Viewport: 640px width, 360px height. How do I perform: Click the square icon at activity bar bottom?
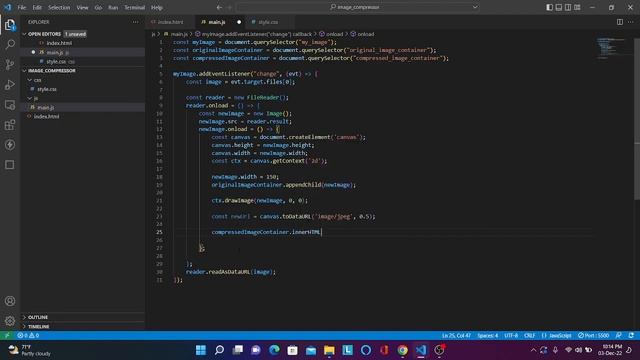pyautogui.click(x=10, y=164)
